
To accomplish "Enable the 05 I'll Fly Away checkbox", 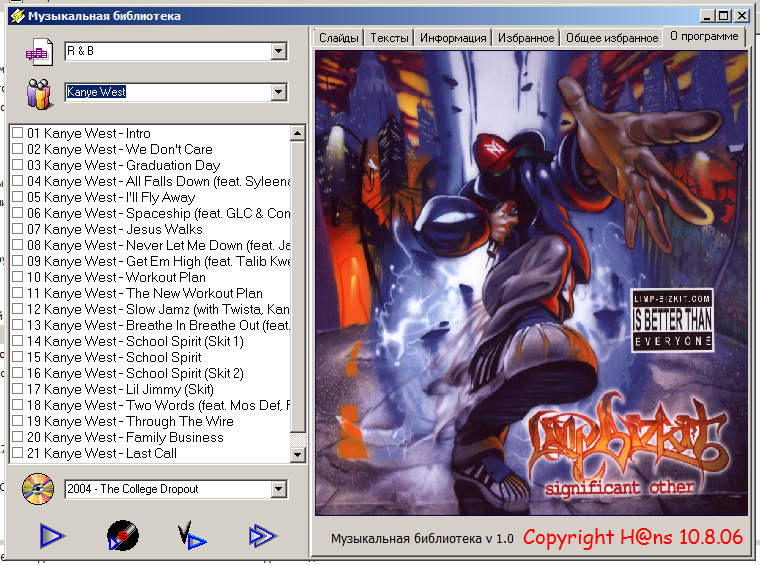I will [x=17, y=197].
